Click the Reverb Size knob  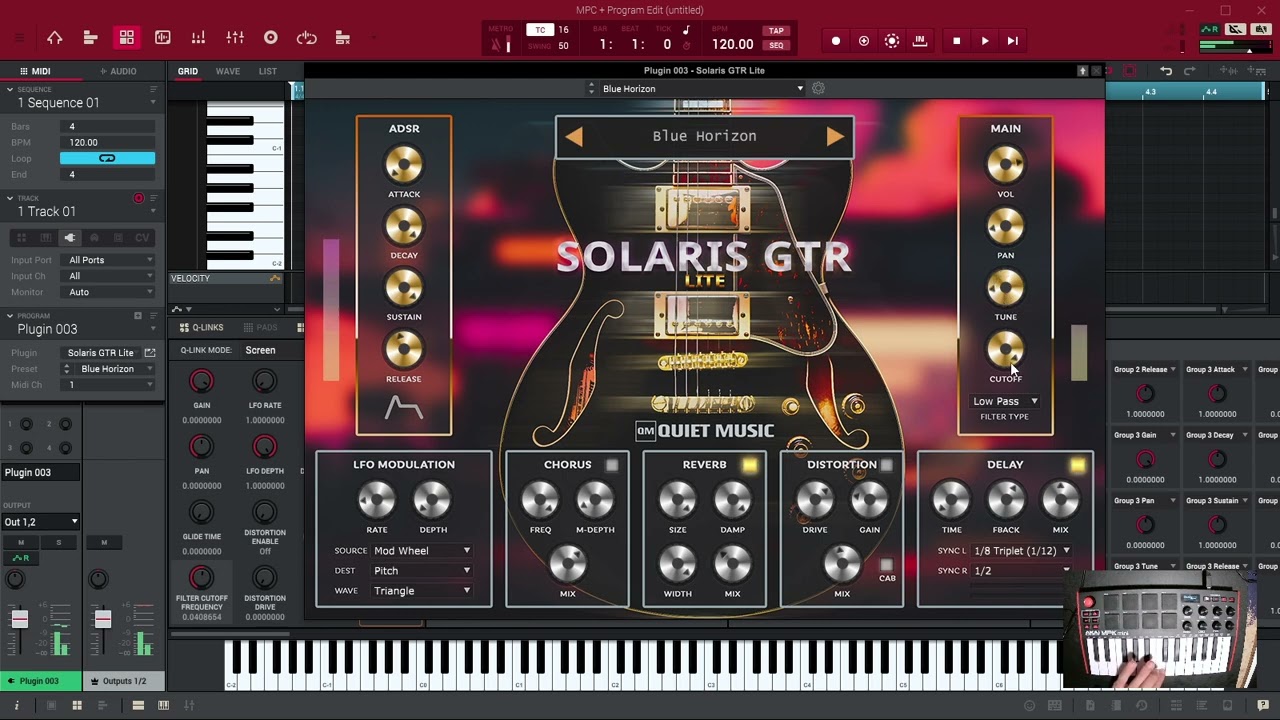tap(677, 500)
